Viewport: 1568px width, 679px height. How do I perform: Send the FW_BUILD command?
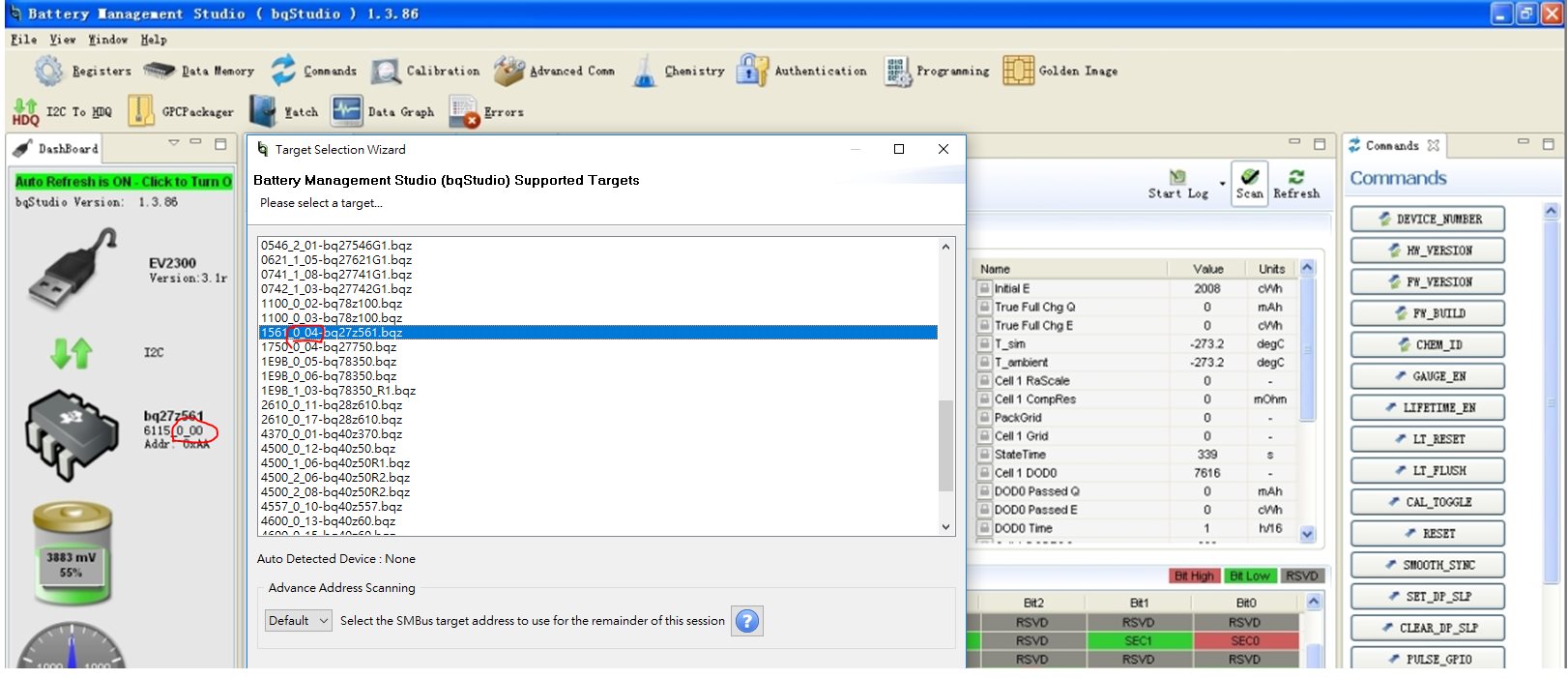coord(1427,313)
